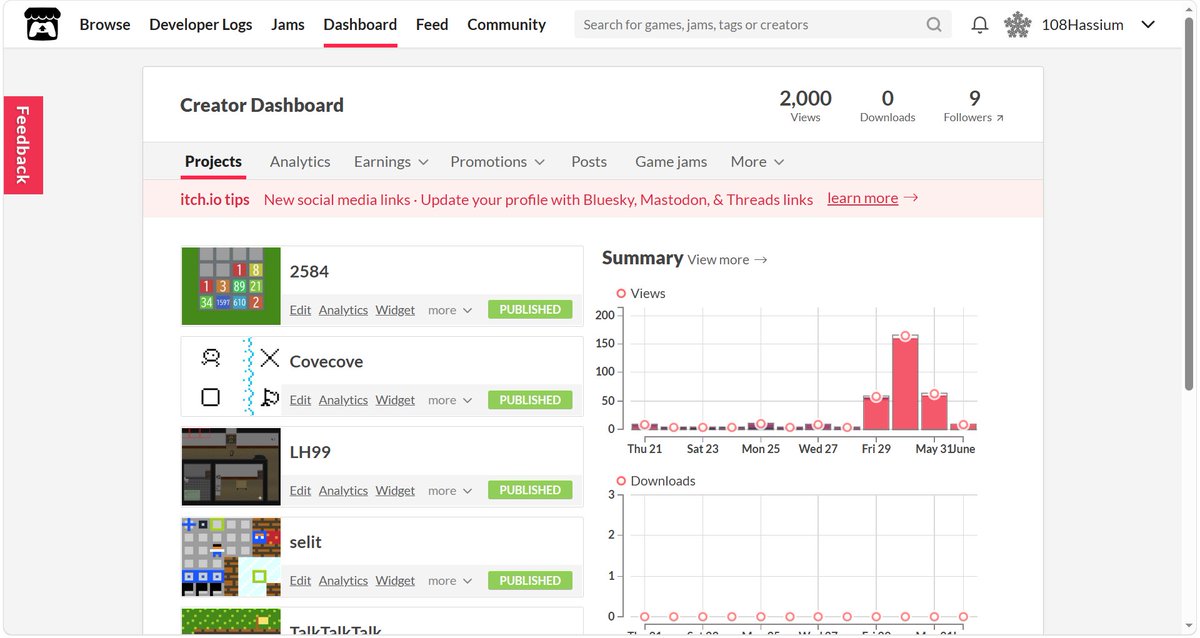Image resolution: width=1200 pixels, height=638 pixels.
Task: Click the 0 Downloads stat
Action: point(887,106)
